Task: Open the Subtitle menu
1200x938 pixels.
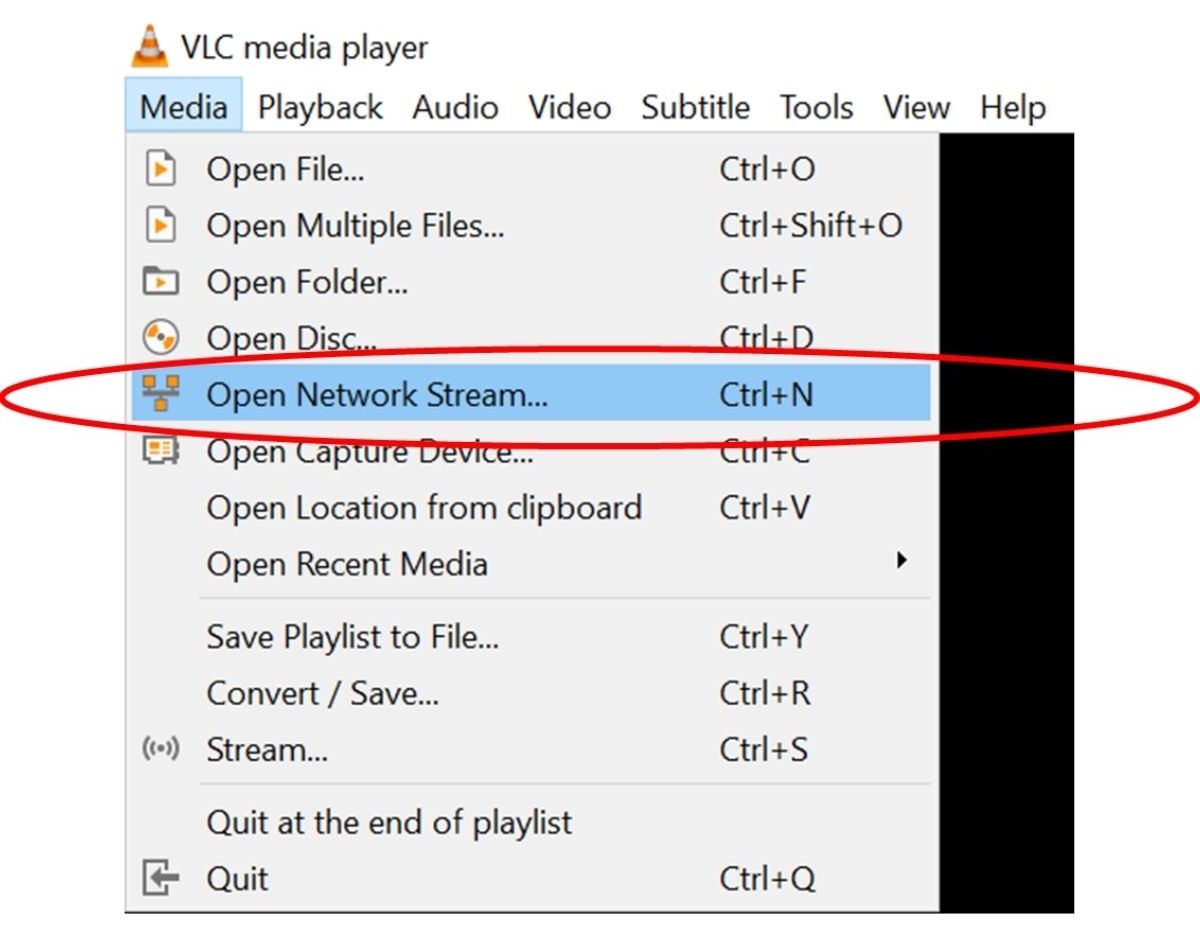Action: pyautogui.click(x=696, y=107)
